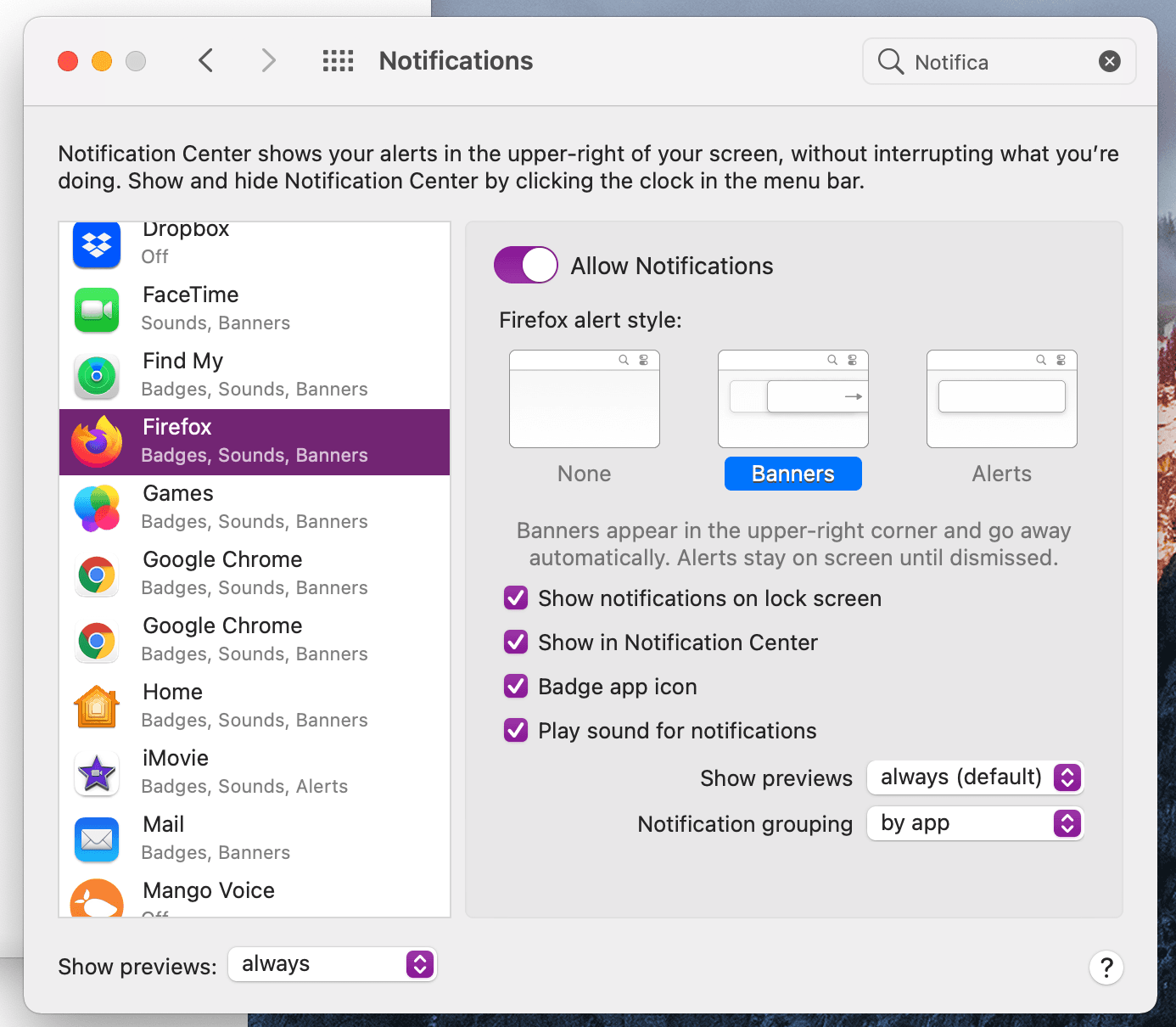Image resolution: width=1176 pixels, height=1027 pixels.
Task: Click the yellow minimize window button
Action: click(x=102, y=61)
